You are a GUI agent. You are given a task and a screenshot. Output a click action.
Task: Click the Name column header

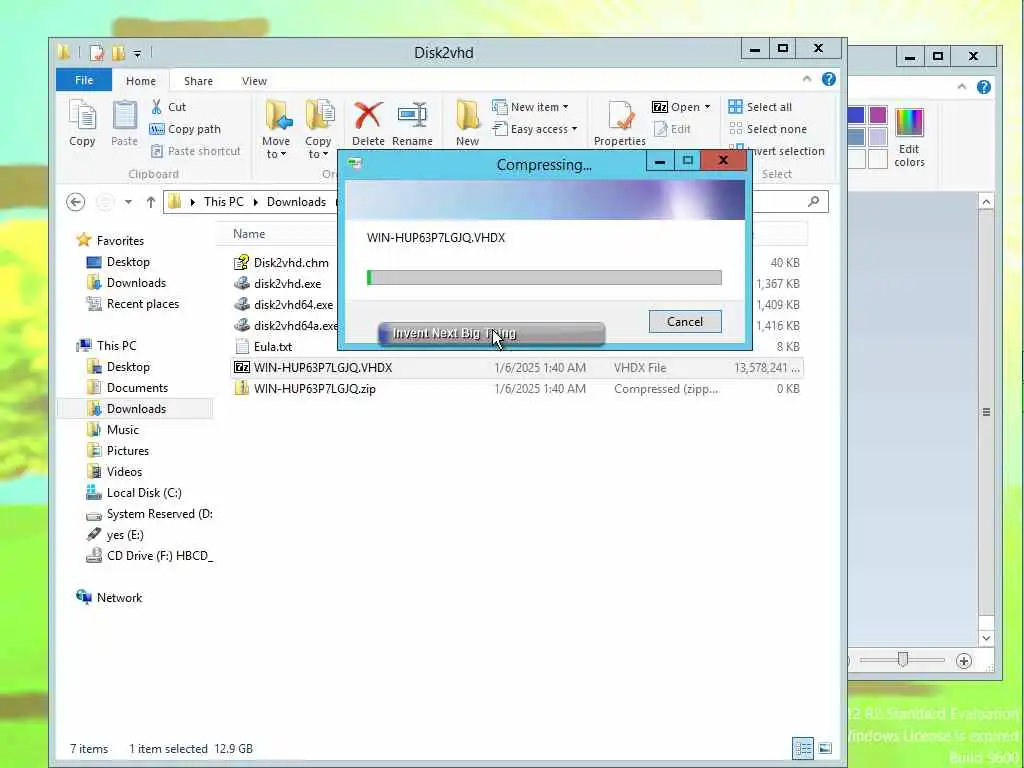tap(249, 234)
